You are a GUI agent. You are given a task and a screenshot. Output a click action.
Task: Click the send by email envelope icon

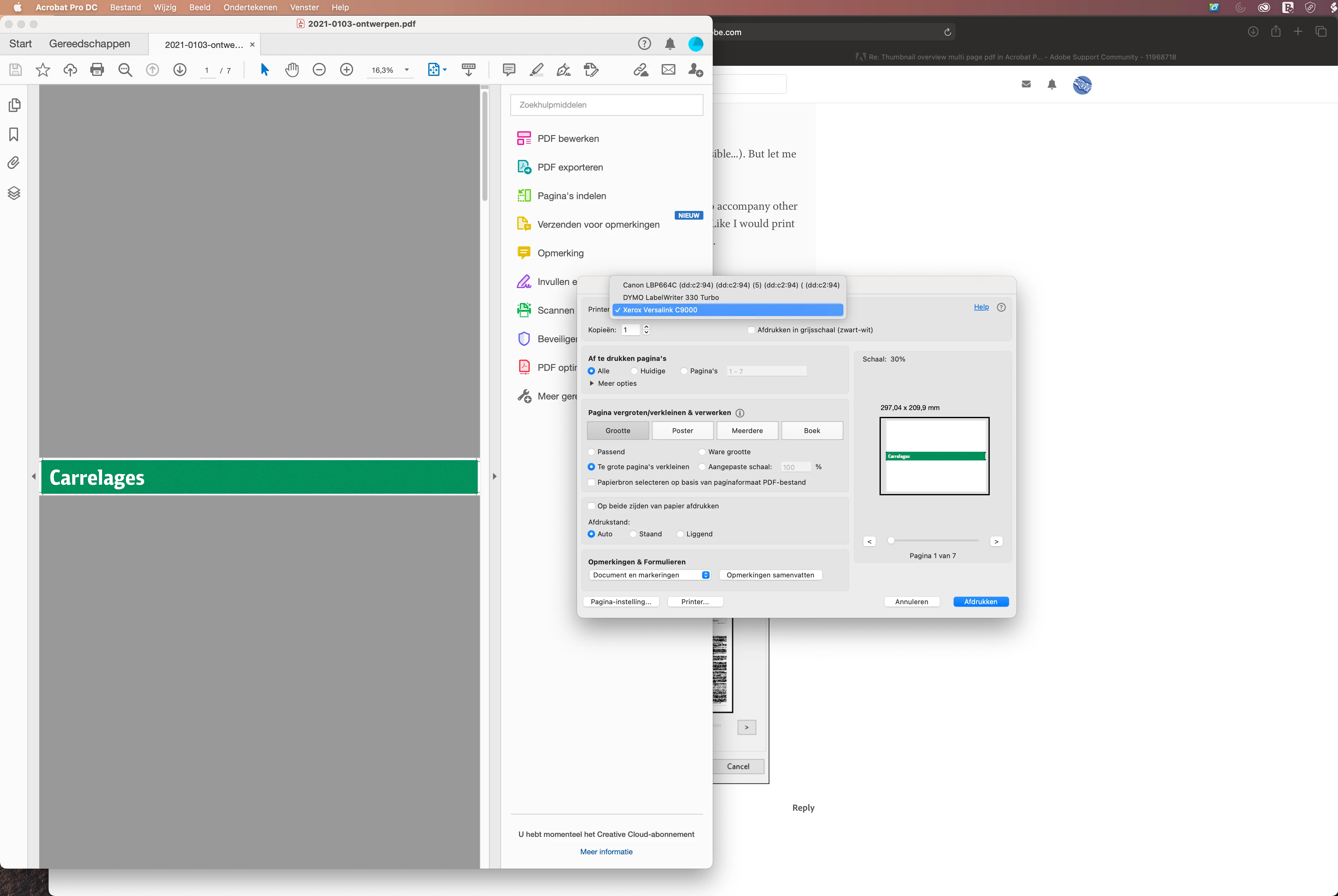point(668,70)
